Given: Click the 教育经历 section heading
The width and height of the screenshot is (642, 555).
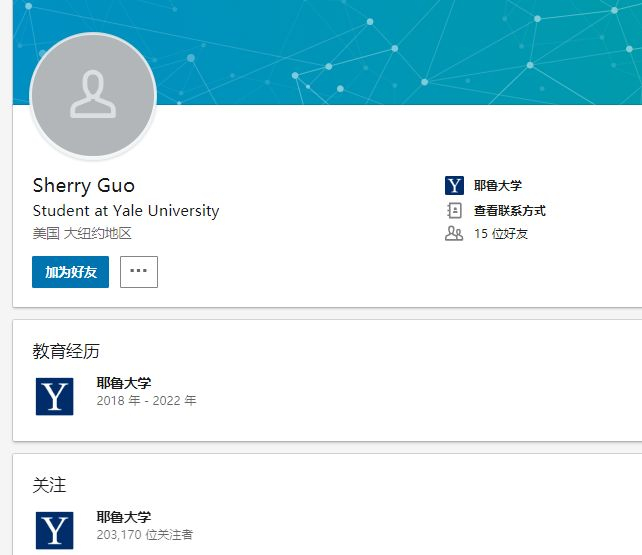Looking at the screenshot, I should (66, 351).
